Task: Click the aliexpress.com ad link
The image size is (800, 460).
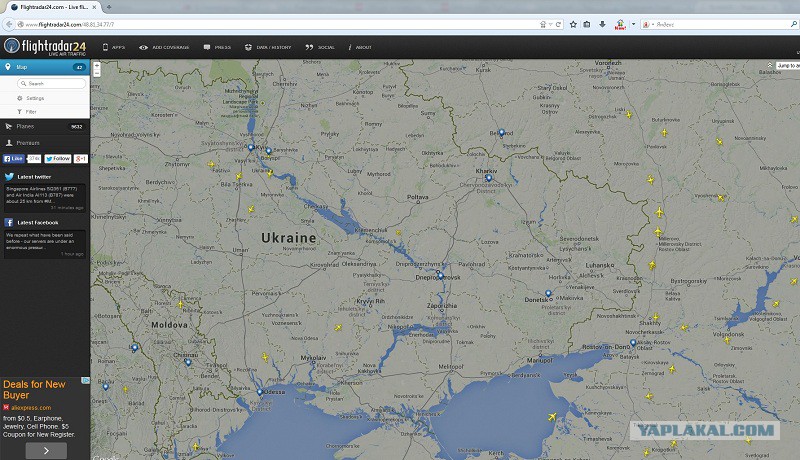Action: (31, 407)
